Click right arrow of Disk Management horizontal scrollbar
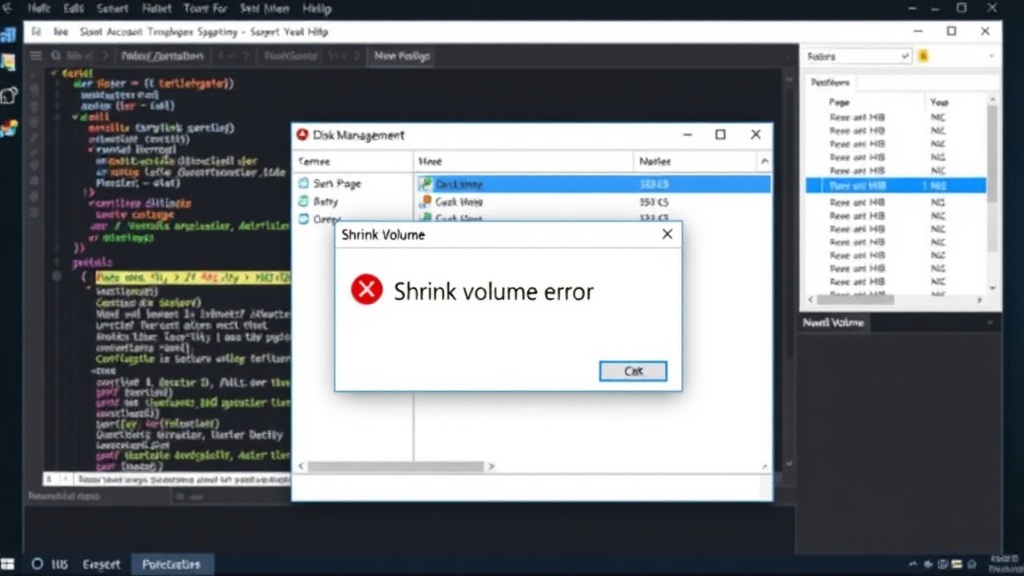This screenshot has width=1024, height=576. coord(491,466)
